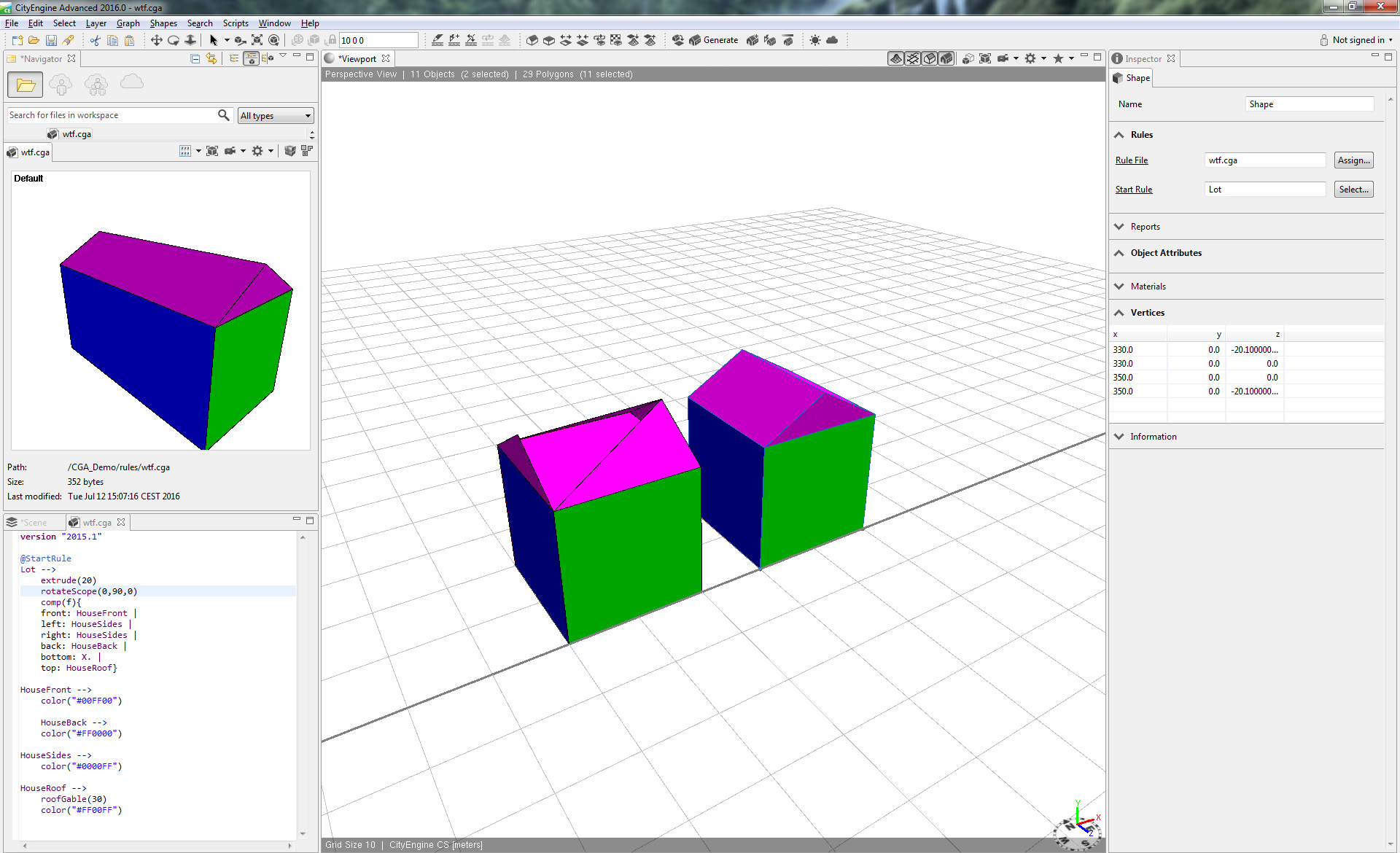Screen dimensions: 1400x853
Task: Expand the Information section
Action: tap(1119, 437)
